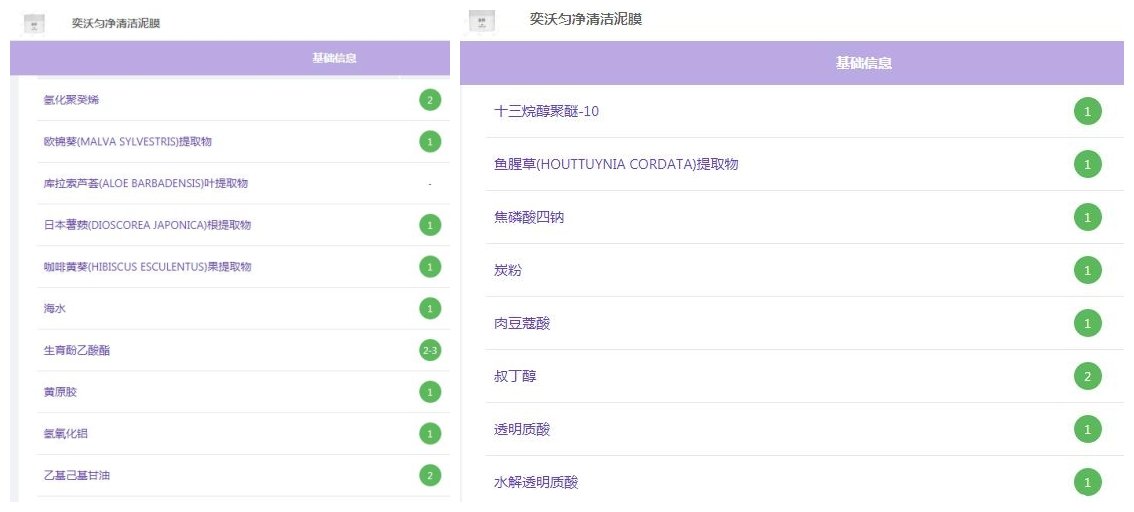Click the 2-3 rating badge for 生育酚乙酸酯

coord(429,350)
